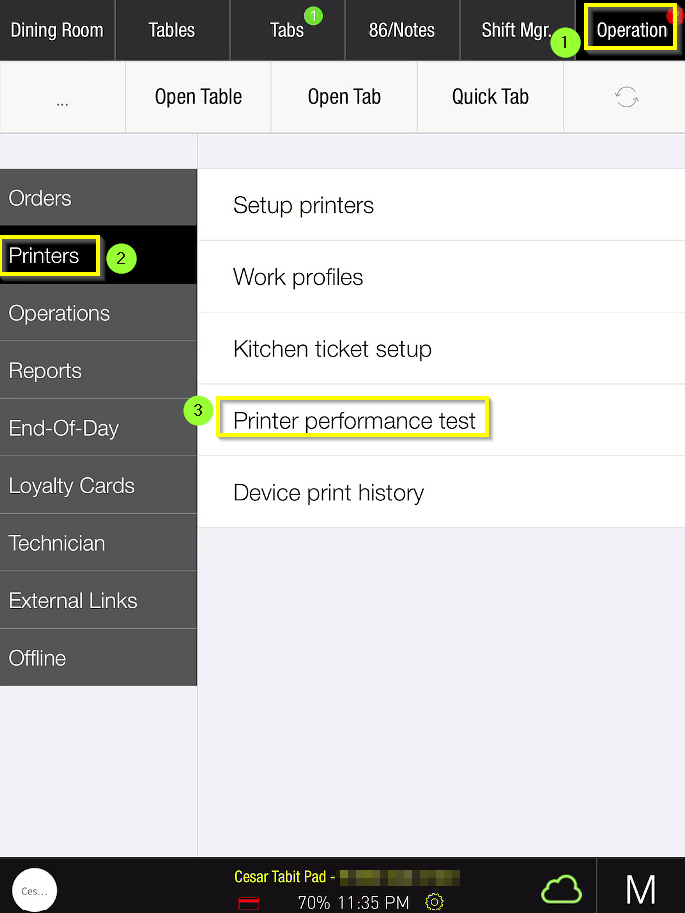Select Printers in the sidebar
Screen dimensions: 685x913
coord(44,256)
